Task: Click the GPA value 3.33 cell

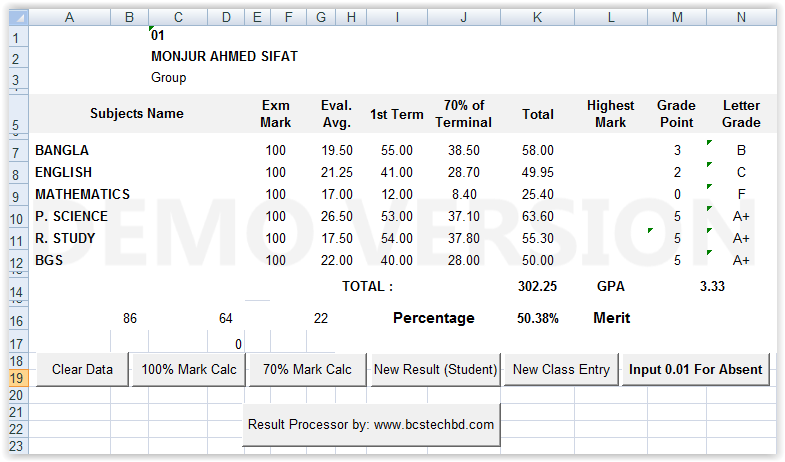Action: click(x=712, y=286)
